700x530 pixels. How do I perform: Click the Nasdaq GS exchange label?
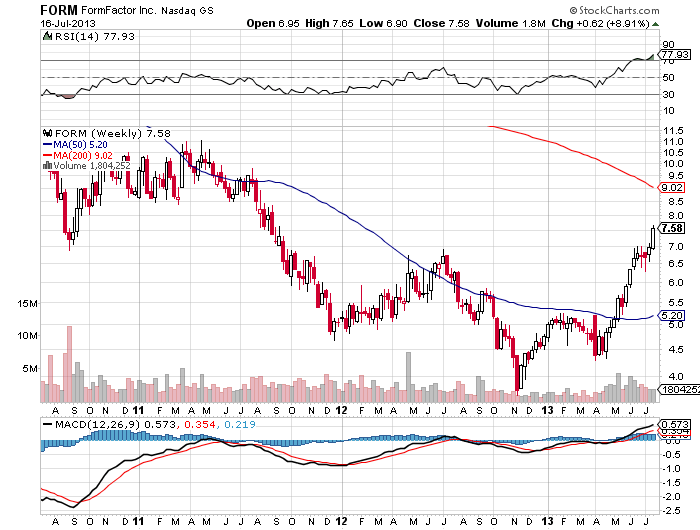pyautogui.click(x=187, y=10)
